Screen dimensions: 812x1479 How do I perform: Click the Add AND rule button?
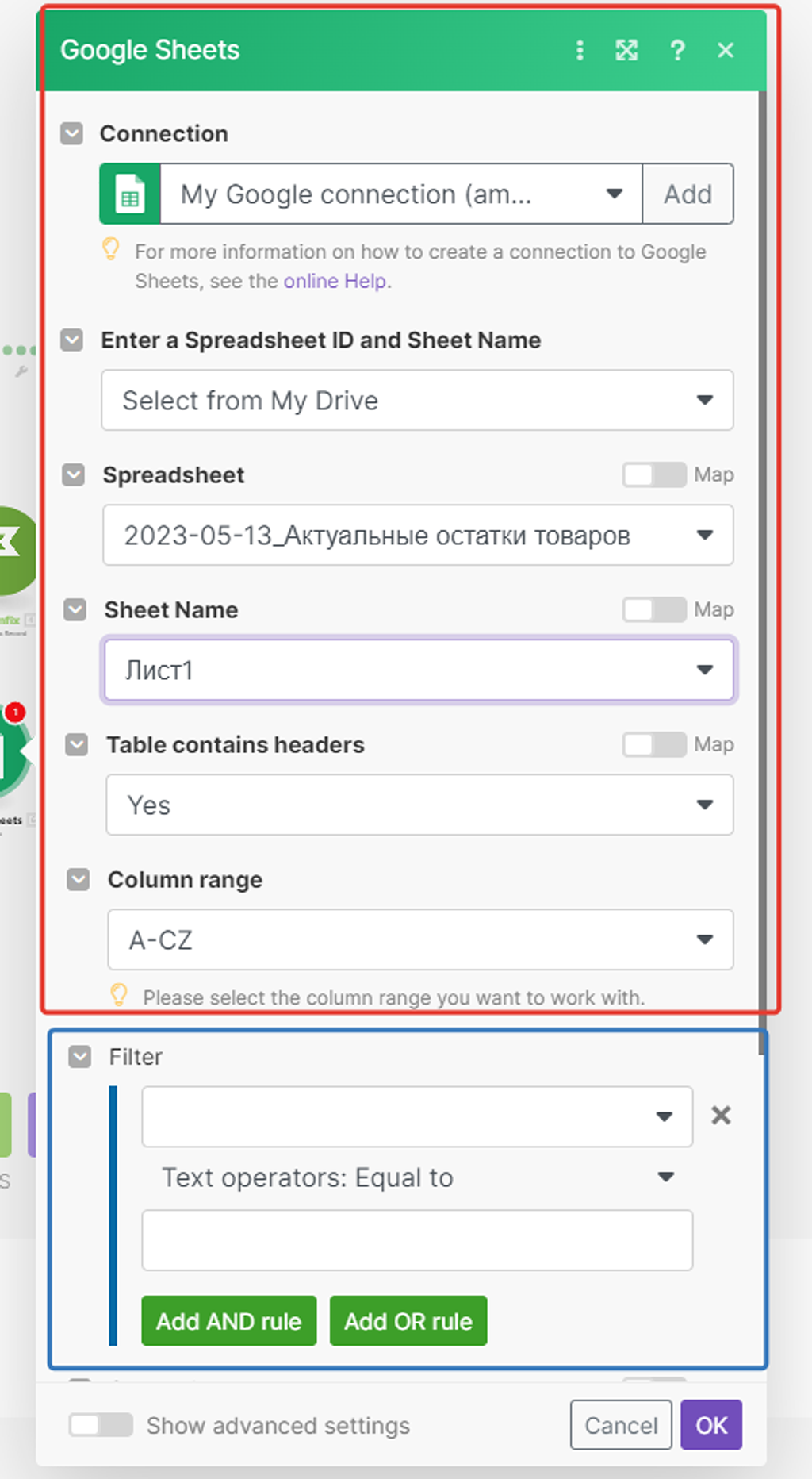point(229,1321)
